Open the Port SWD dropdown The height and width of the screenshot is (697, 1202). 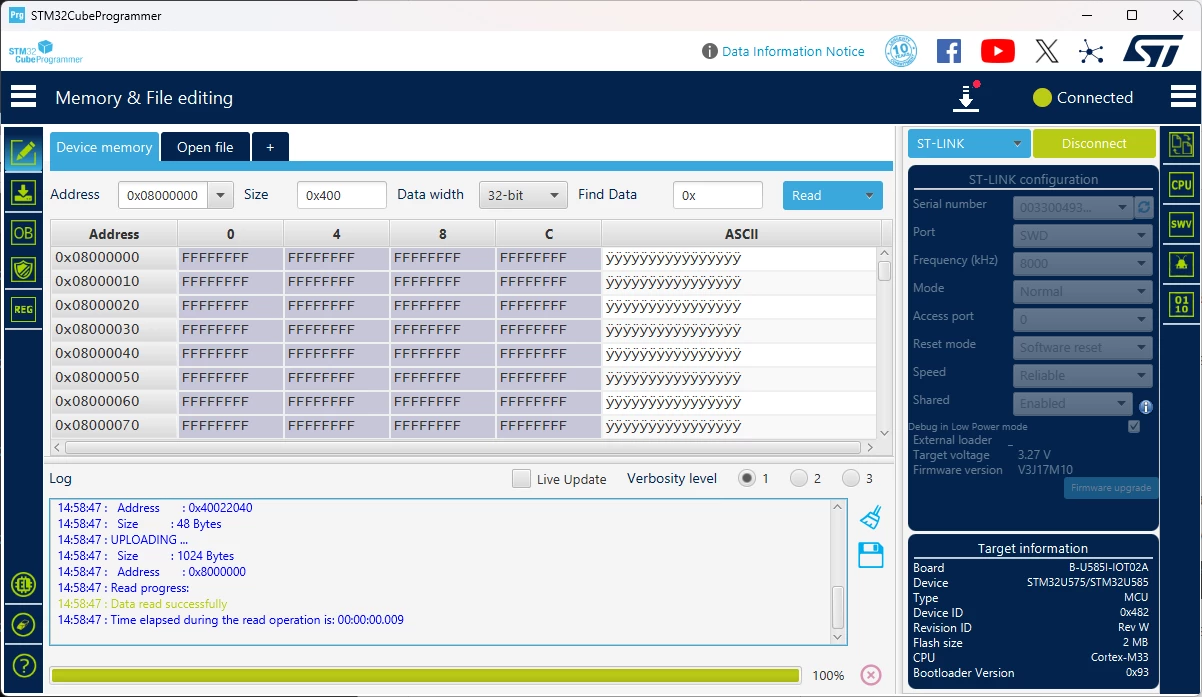coord(1083,236)
